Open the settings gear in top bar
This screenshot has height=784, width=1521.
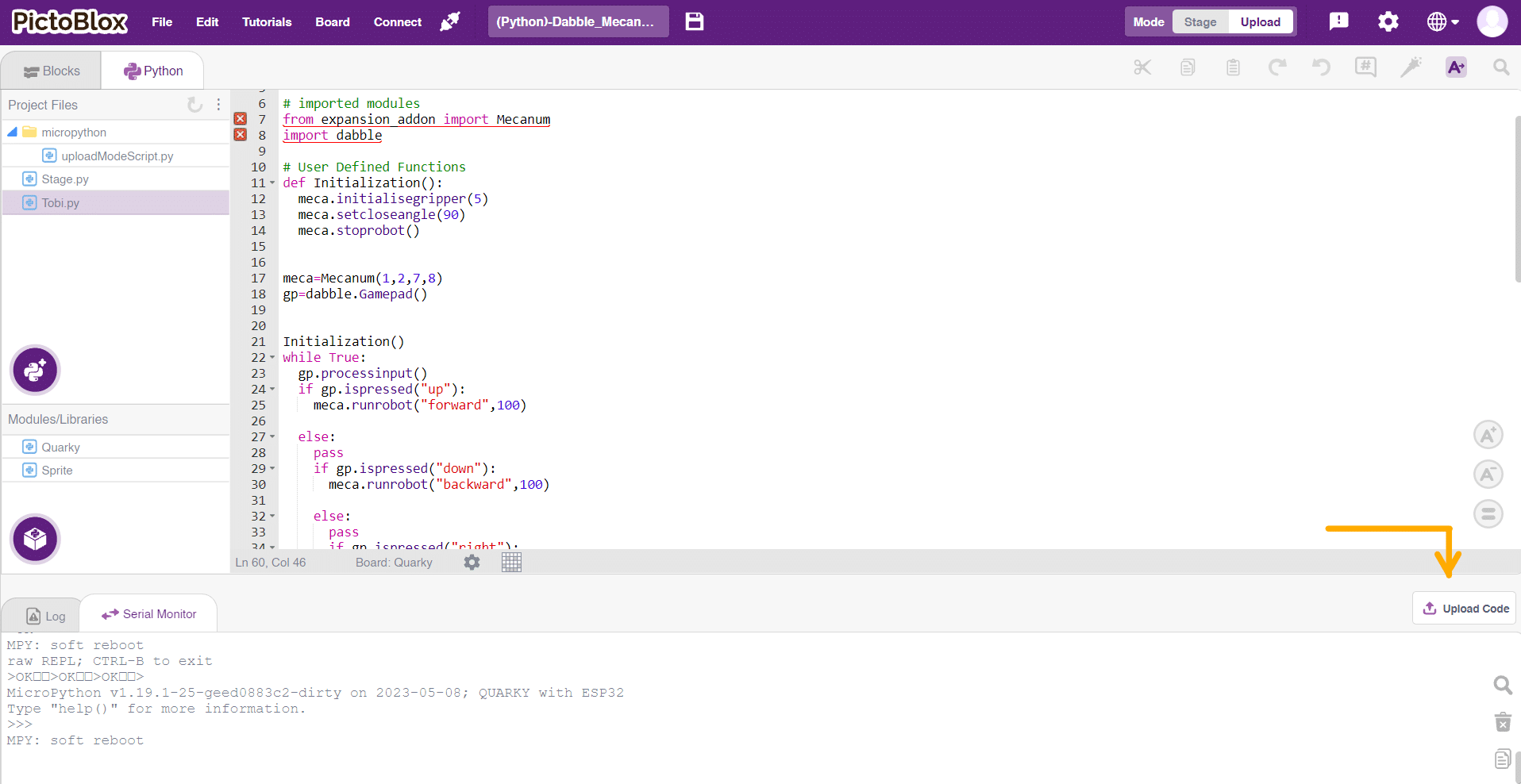1388,21
